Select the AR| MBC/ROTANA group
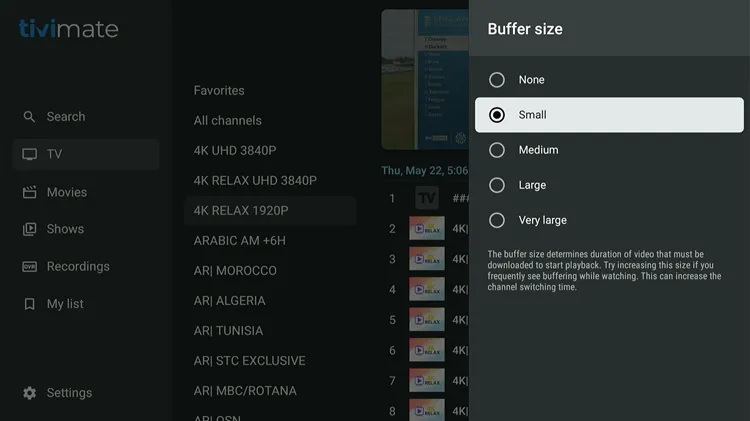This screenshot has height=421, width=750. click(245, 391)
